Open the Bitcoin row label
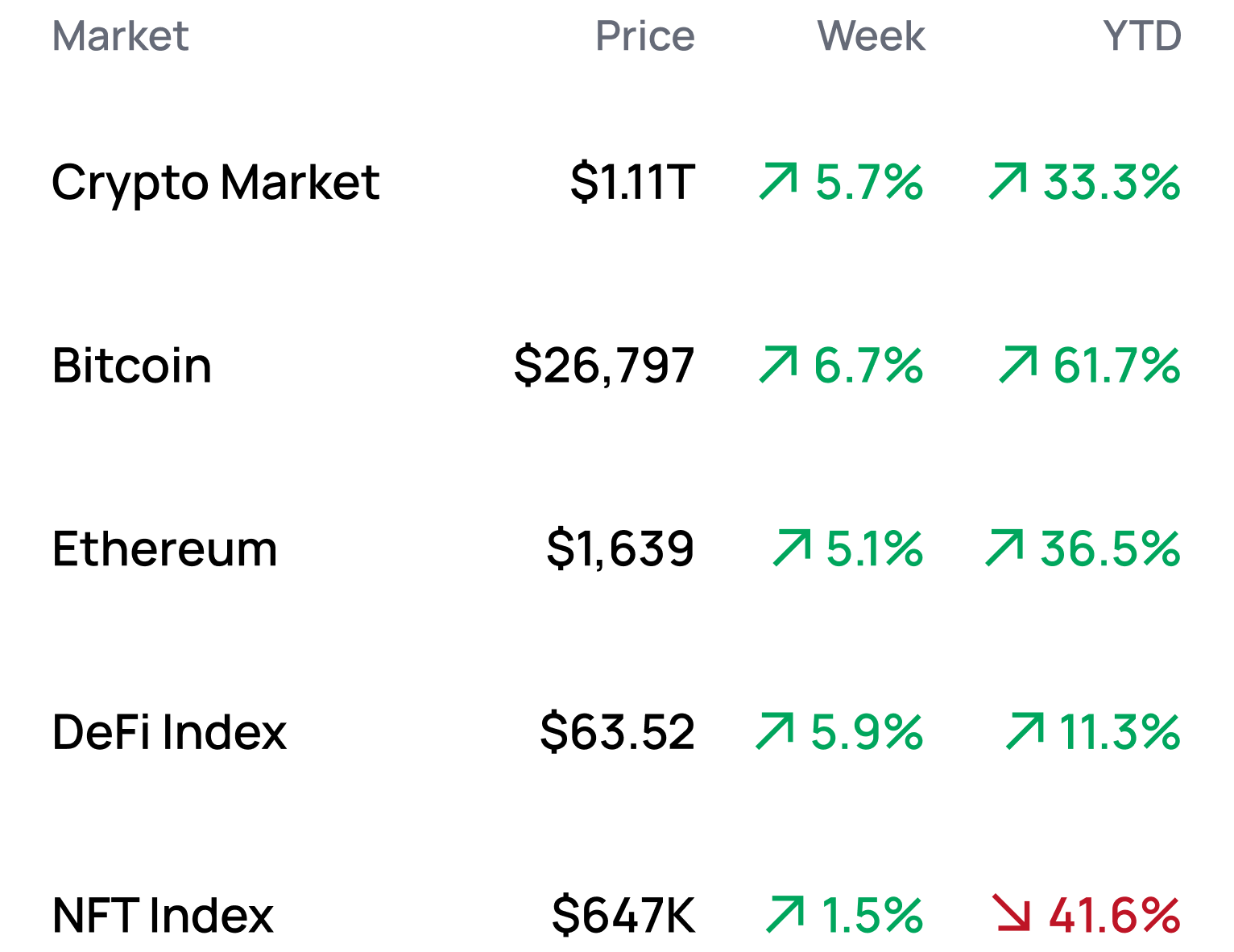 pos(132,365)
